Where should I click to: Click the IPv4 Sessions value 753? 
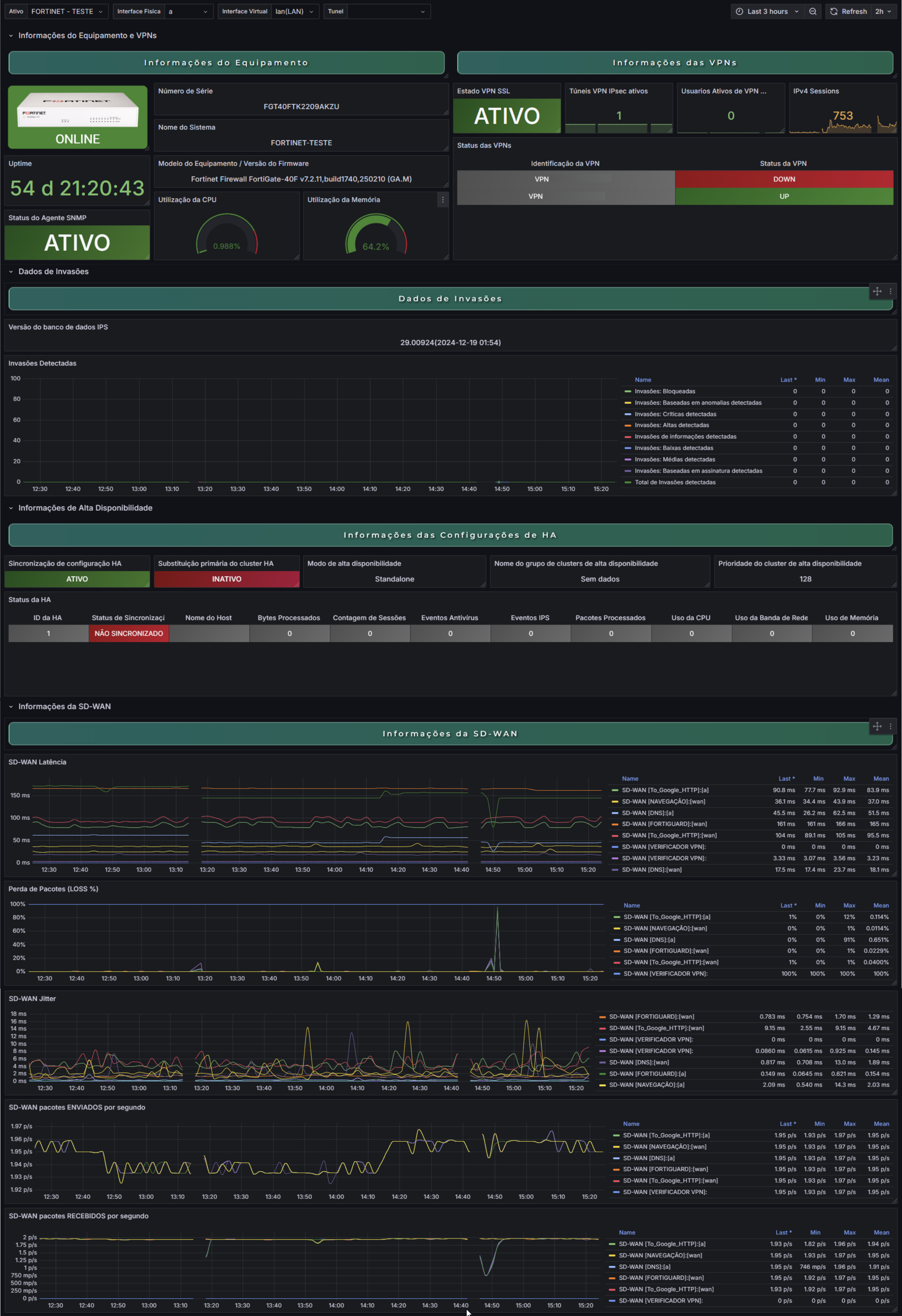[842, 116]
